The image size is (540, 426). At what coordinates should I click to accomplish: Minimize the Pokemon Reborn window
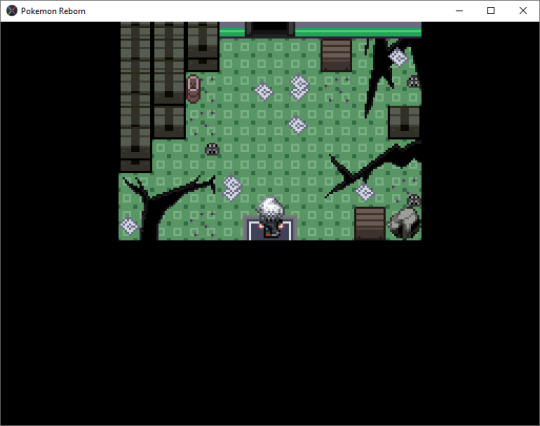(x=459, y=11)
